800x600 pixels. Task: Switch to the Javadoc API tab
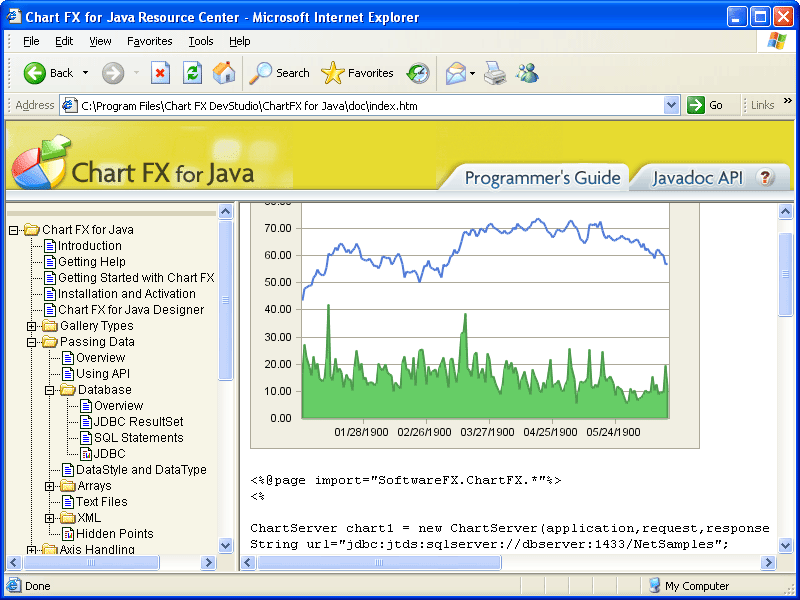(x=697, y=178)
